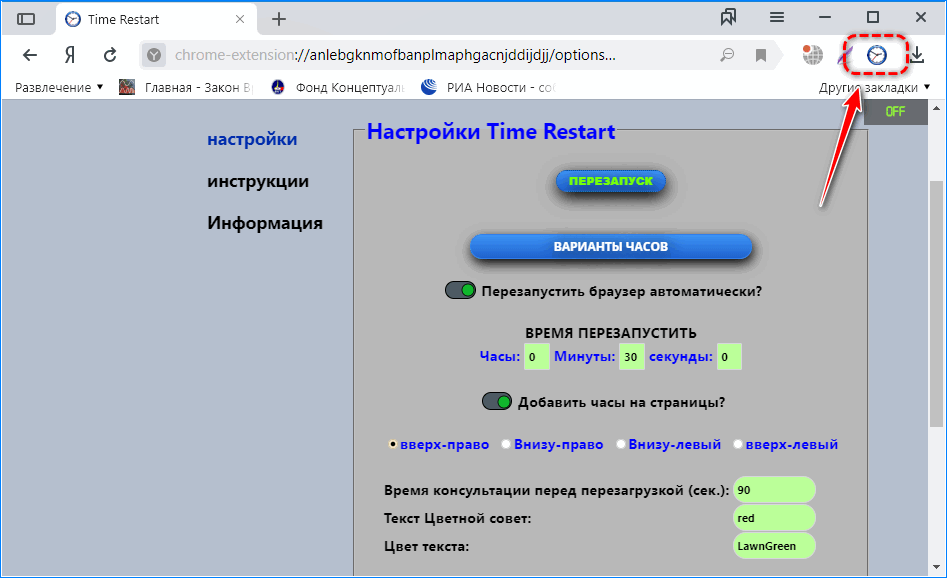This screenshot has width=947, height=578.
Task: Click the OFF switch in top right
Action: 894,113
